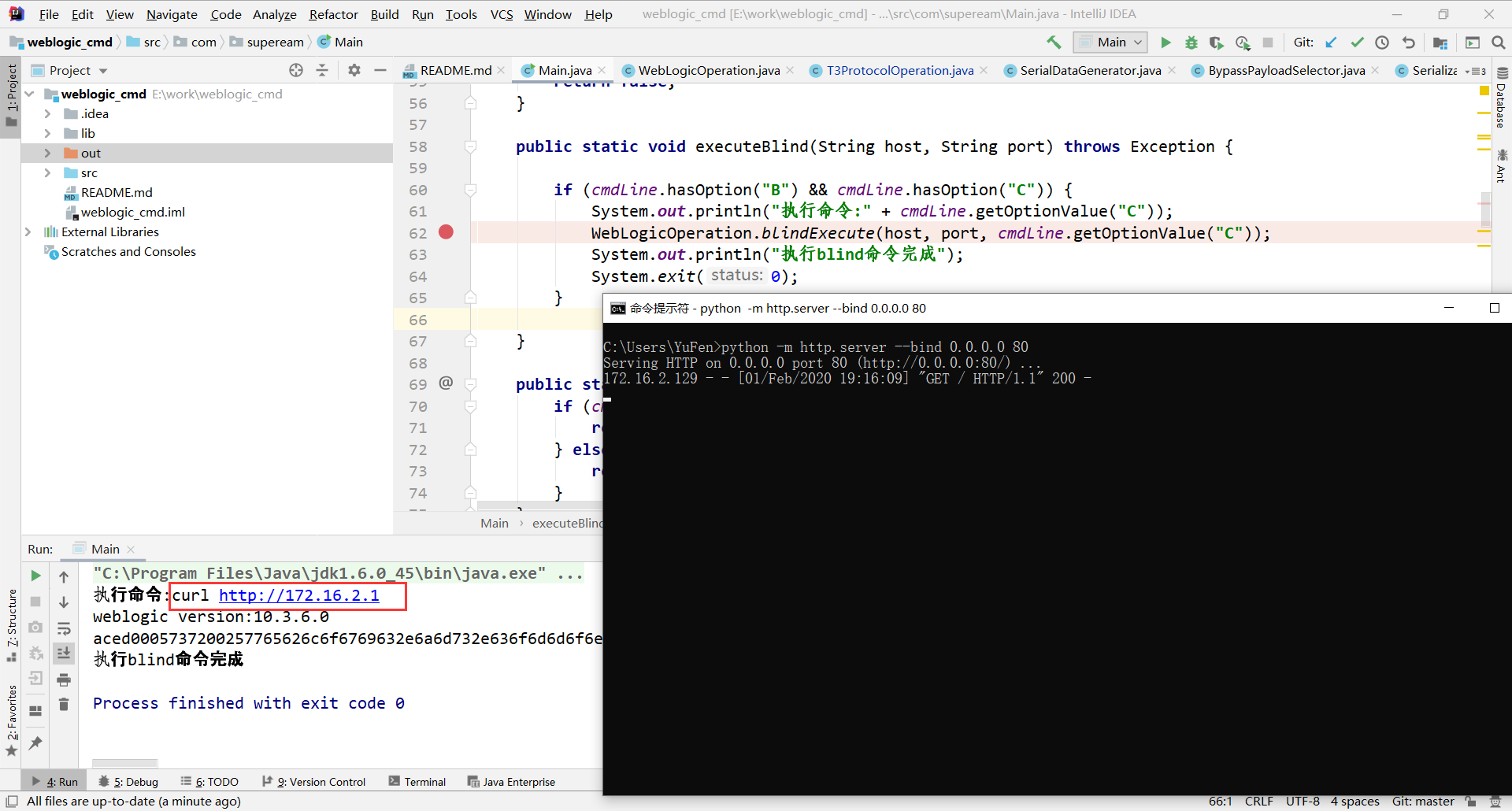This screenshot has height=811, width=1512.
Task: Collapse the weblogic_cmd root node
Action: [x=29, y=94]
